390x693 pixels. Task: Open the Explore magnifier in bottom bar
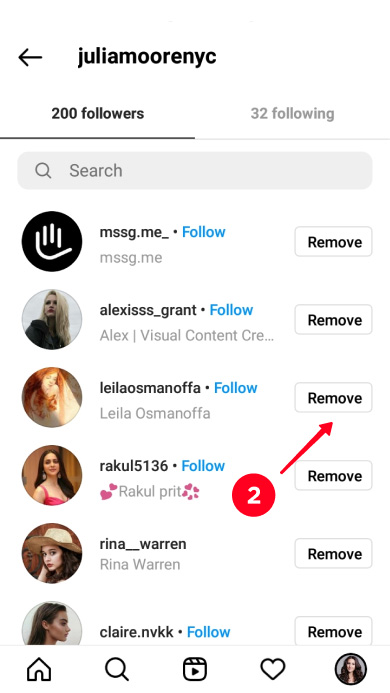point(117,669)
